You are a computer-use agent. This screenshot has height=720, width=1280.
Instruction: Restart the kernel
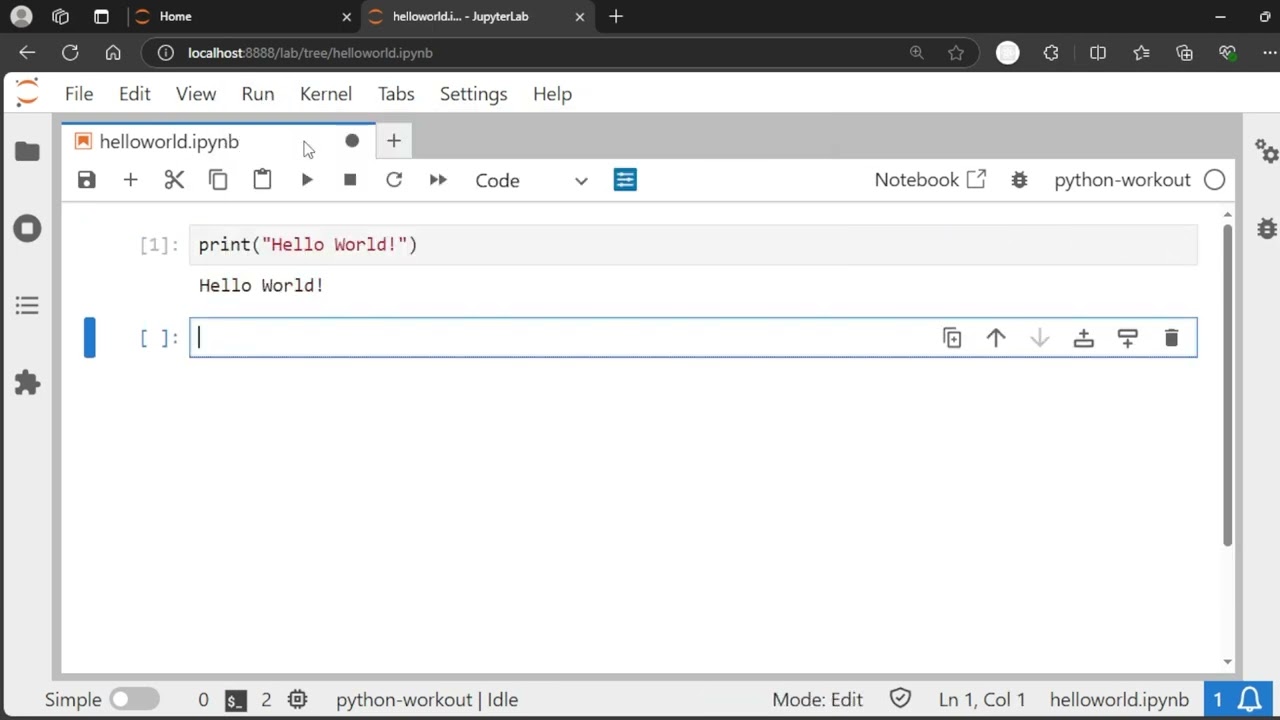coord(394,180)
